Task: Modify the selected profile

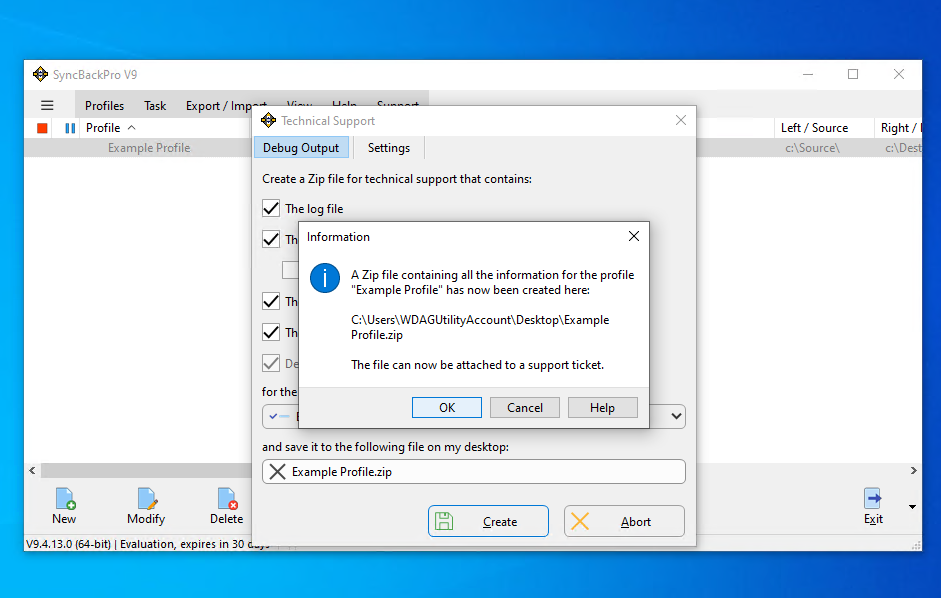Action: coord(146,506)
